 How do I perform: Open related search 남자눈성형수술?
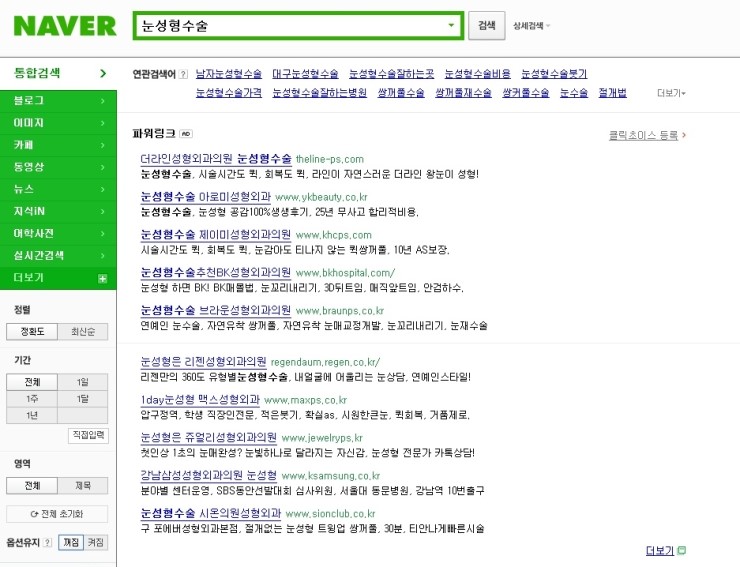(228, 74)
